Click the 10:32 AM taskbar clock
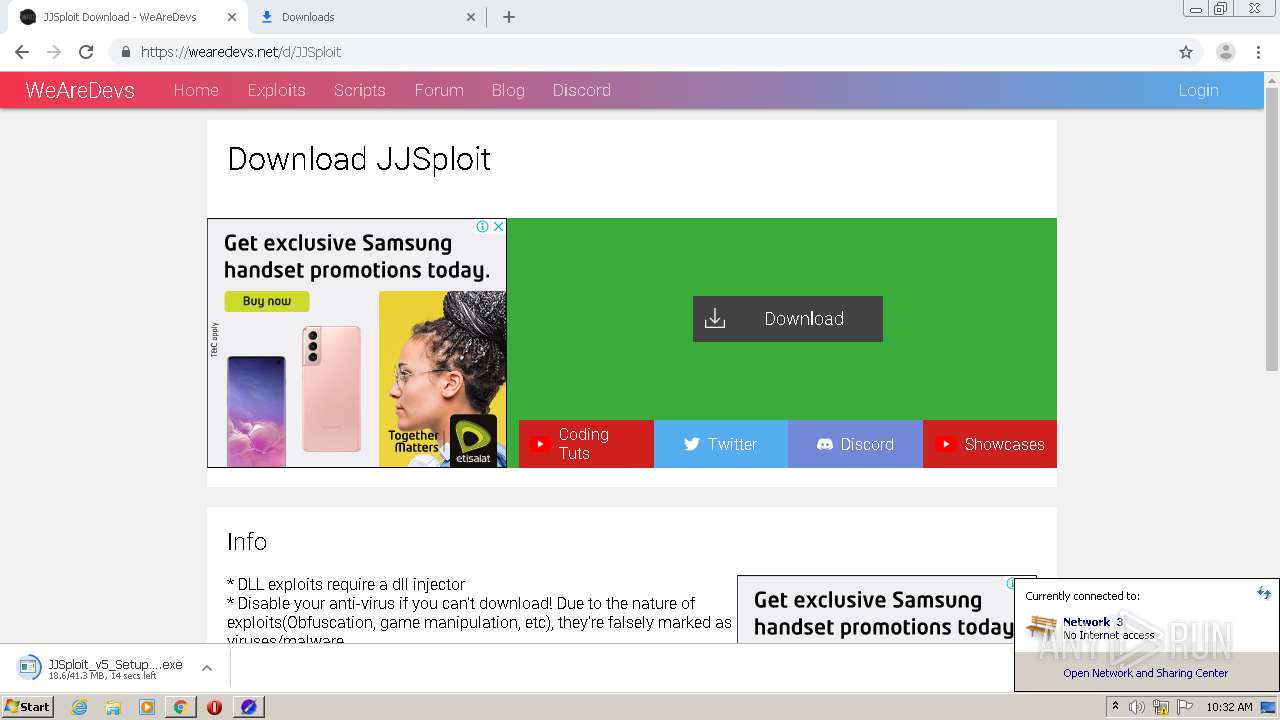This screenshot has width=1280, height=720. tap(1229, 707)
